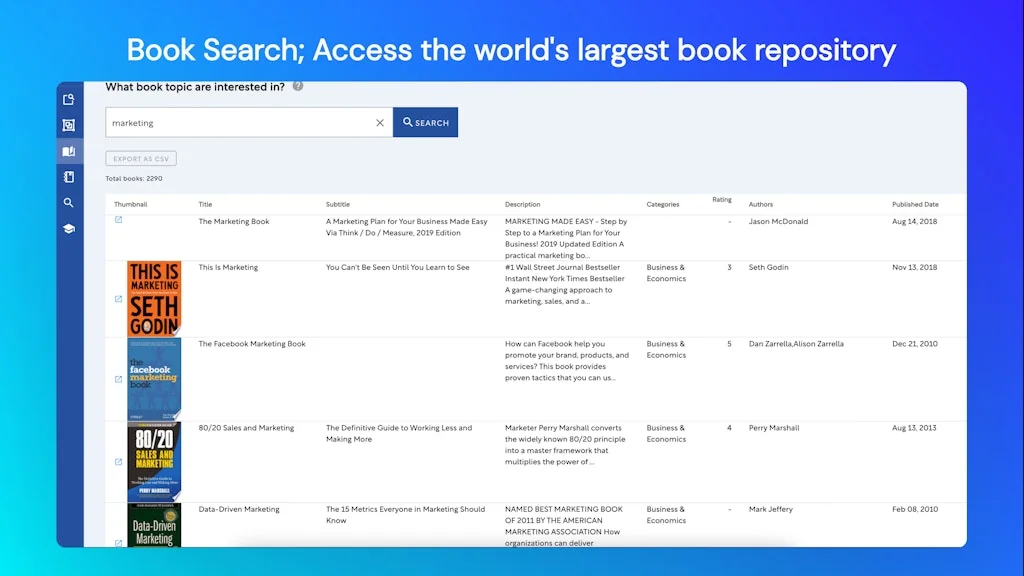This screenshot has width=1024, height=576.
Task: Click the help question mark icon
Action: 298,86
